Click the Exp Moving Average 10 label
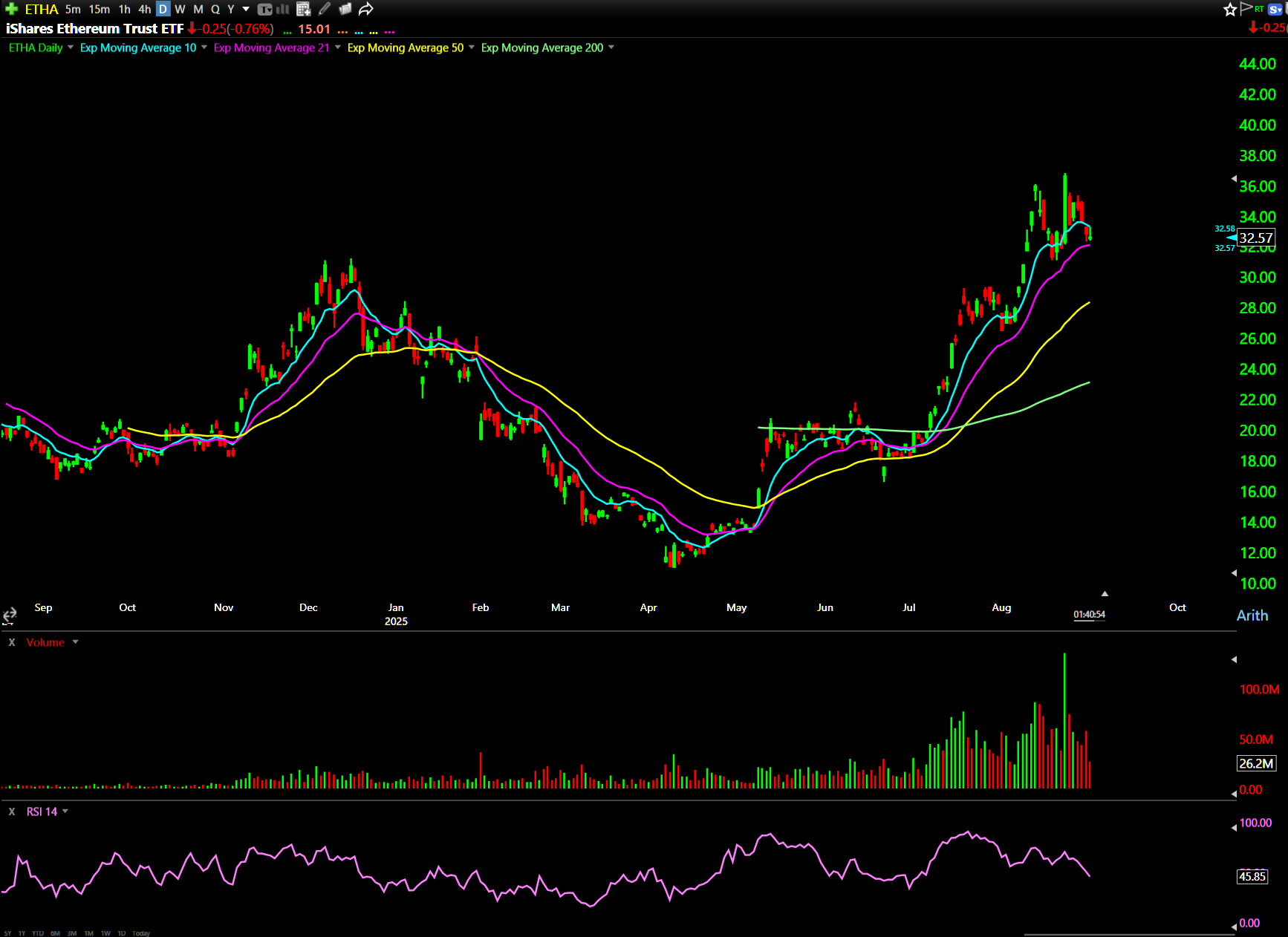This screenshot has width=1288, height=937. pyautogui.click(x=138, y=48)
